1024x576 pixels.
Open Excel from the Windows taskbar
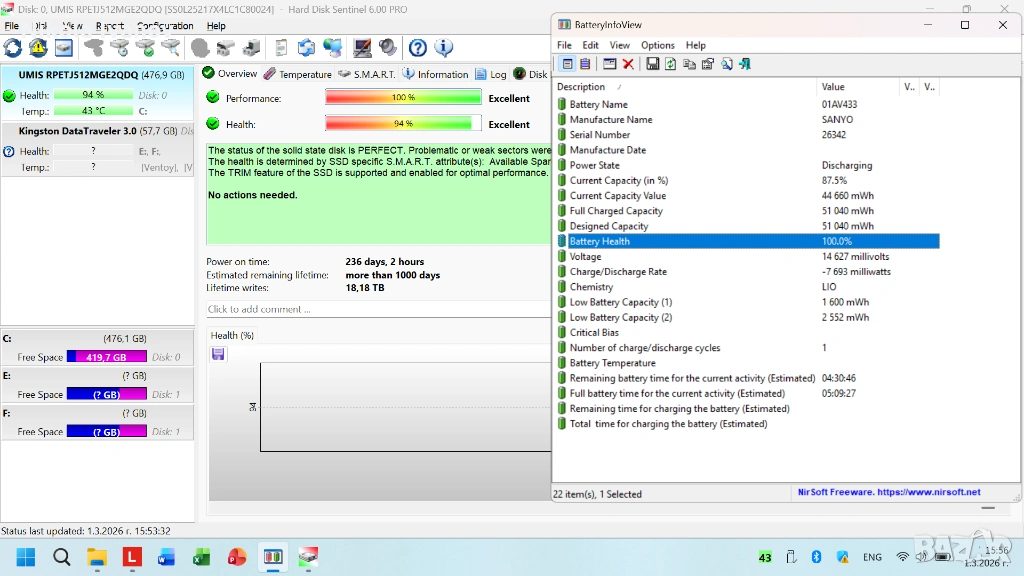pos(201,557)
